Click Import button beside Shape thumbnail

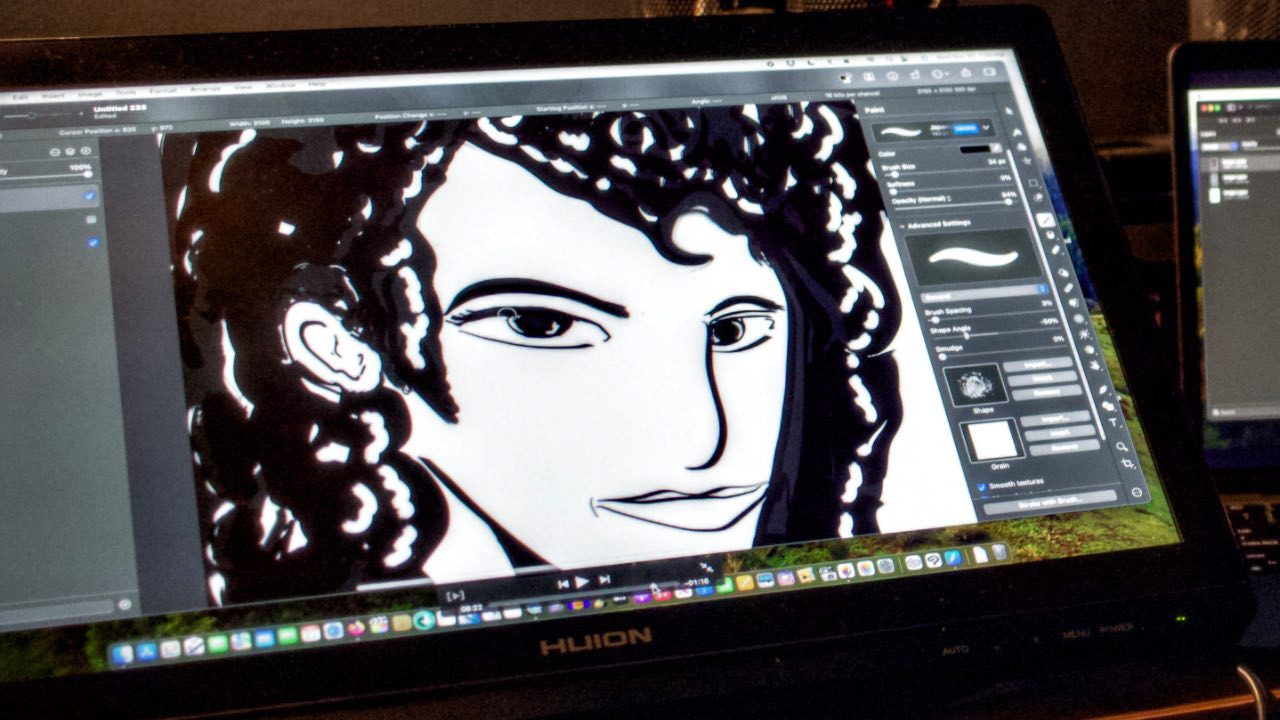tap(1037, 364)
